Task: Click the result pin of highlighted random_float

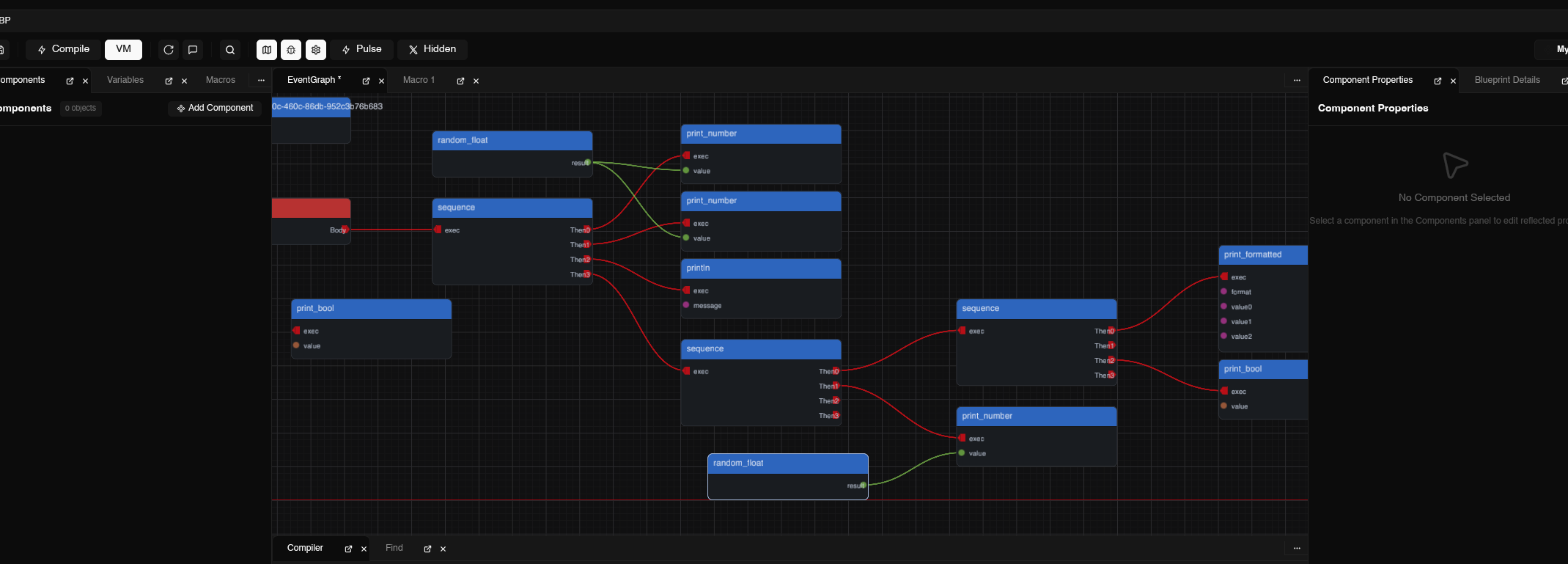Action: tap(864, 485)
